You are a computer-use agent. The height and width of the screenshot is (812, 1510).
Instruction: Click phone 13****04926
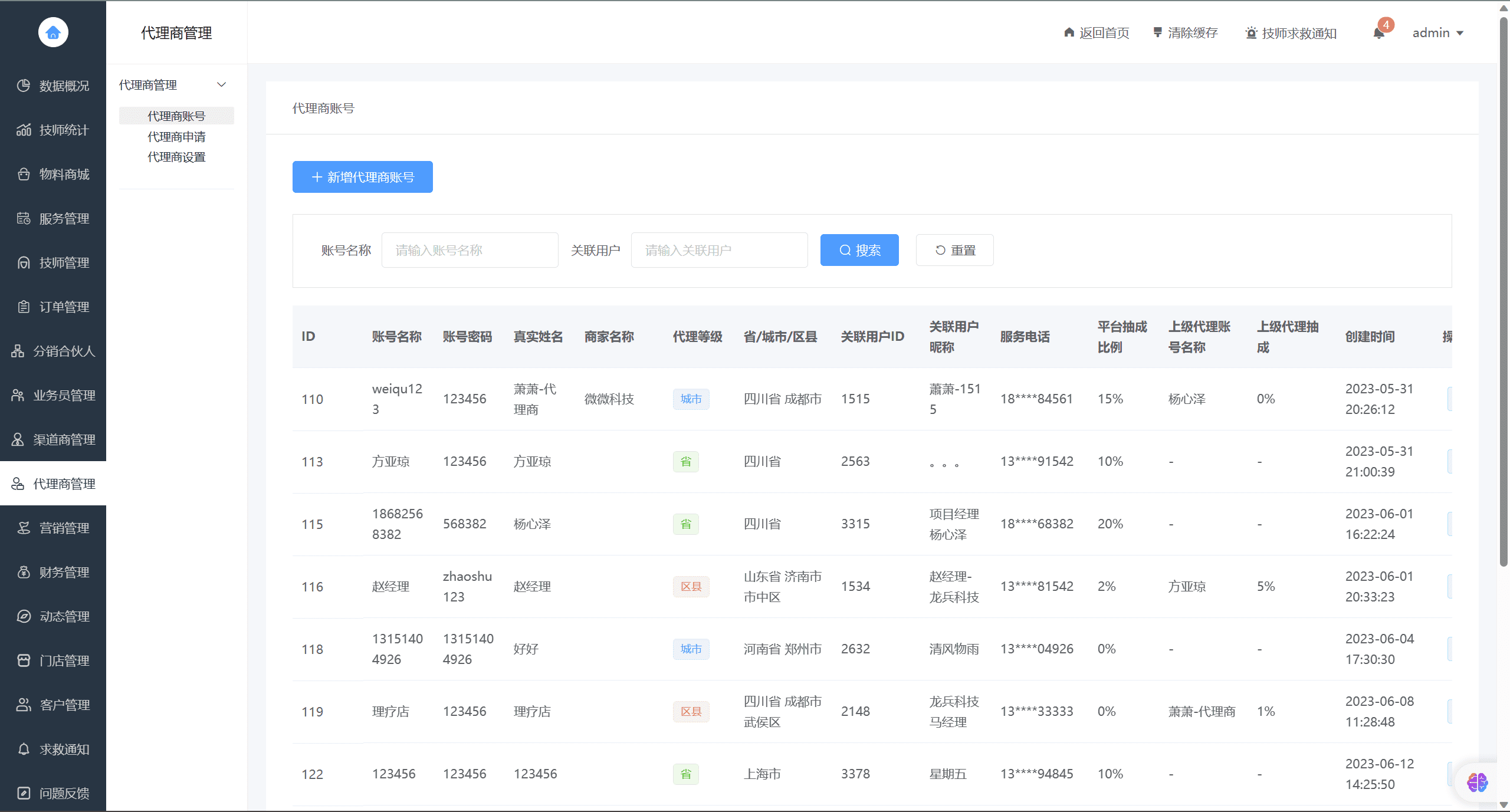click(x=1037, y=649)
